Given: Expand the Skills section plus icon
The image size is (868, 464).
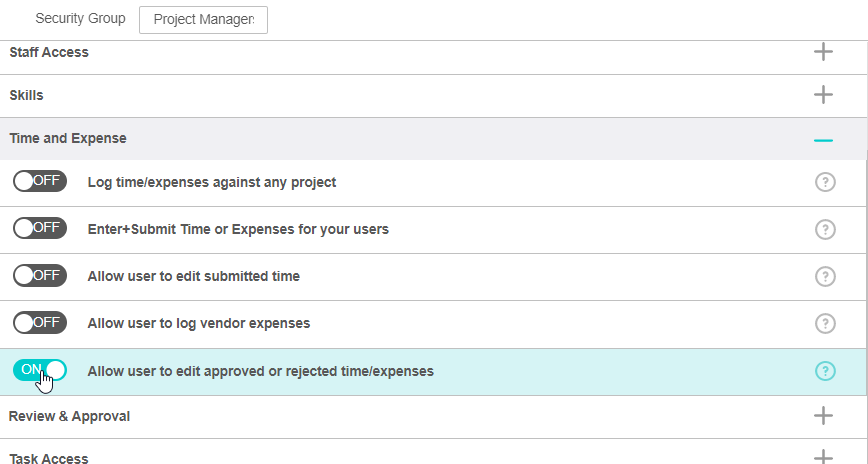Looking at the screenshot, I should (x=823, y=95).
